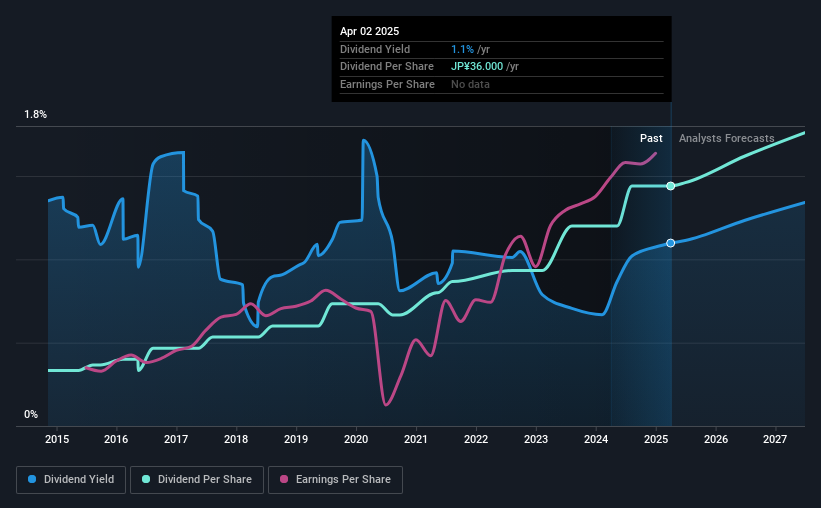The height and width of the screenshot is (508, 821).
Task: Click the 'Earnings Per Share' row label in tooltip
Action: (x=387, y=84)
